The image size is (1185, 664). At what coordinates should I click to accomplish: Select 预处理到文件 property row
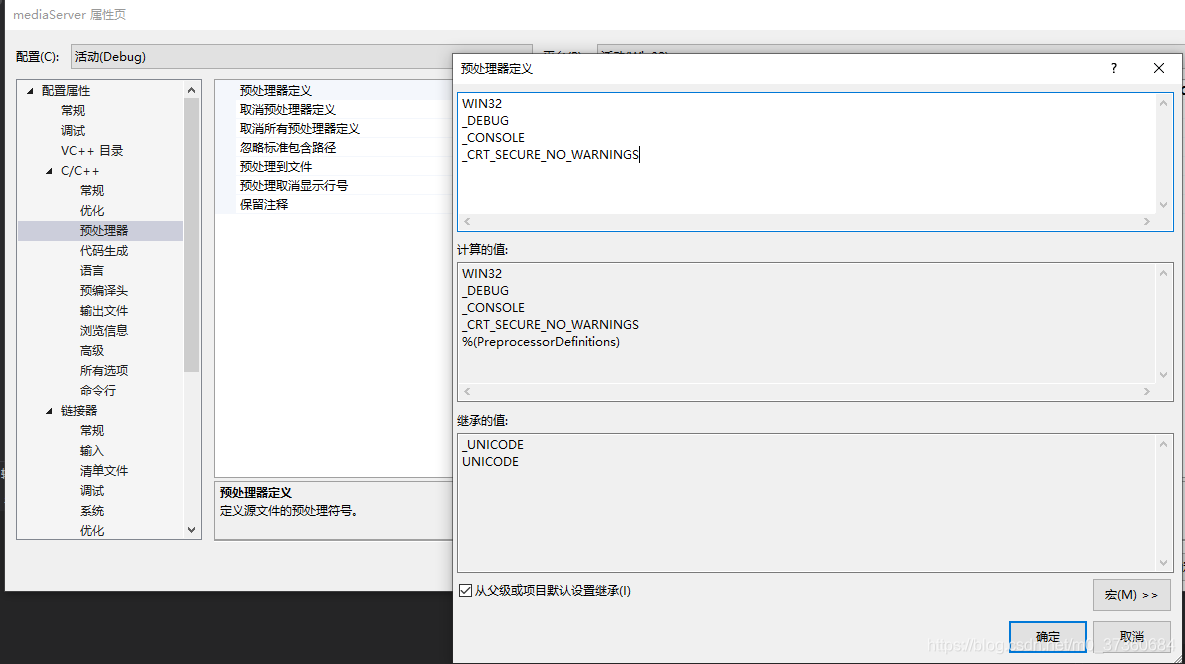[x=333, y=166]
